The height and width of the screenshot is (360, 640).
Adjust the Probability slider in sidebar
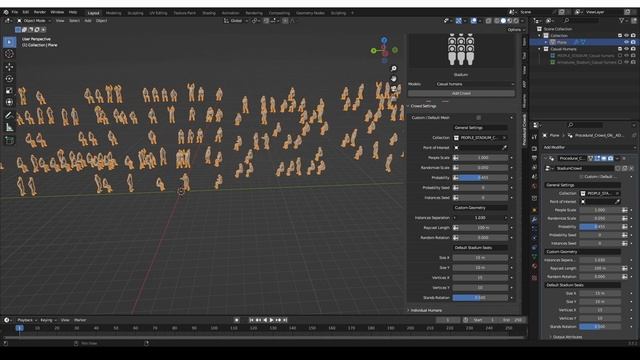tap(480, 178)
